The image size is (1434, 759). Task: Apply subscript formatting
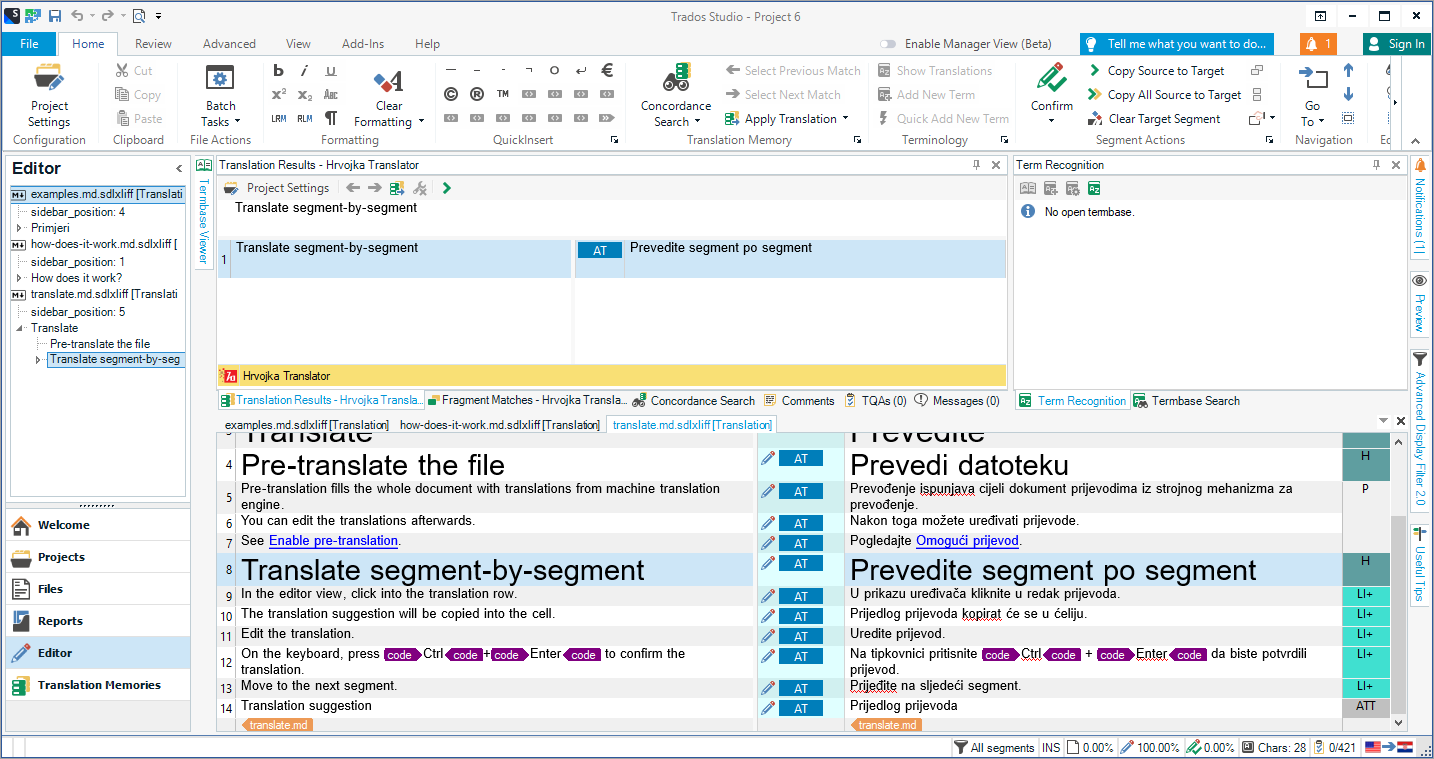(305, 94)
